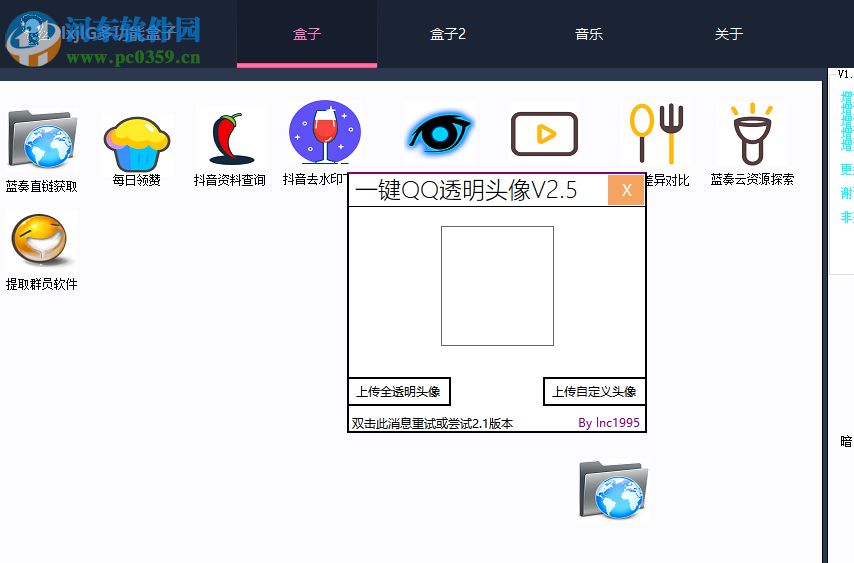The height and width of the screenshot is (563, 854).
Task: Click the spoon and fork icon
Action: (656, 134)
